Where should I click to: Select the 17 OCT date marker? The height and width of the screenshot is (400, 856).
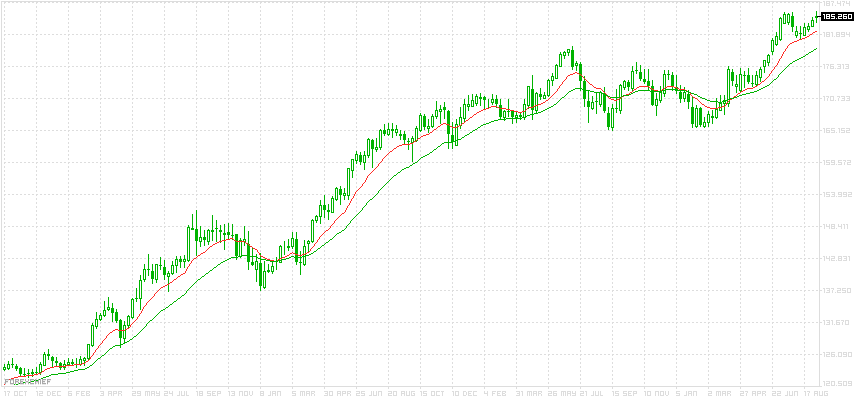14,394
